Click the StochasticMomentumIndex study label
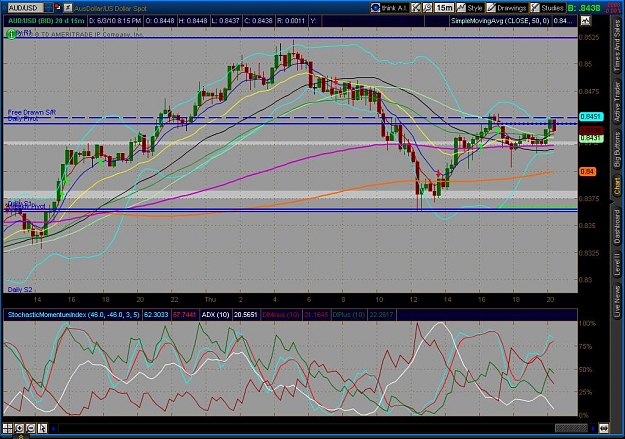 click(73, 315)
